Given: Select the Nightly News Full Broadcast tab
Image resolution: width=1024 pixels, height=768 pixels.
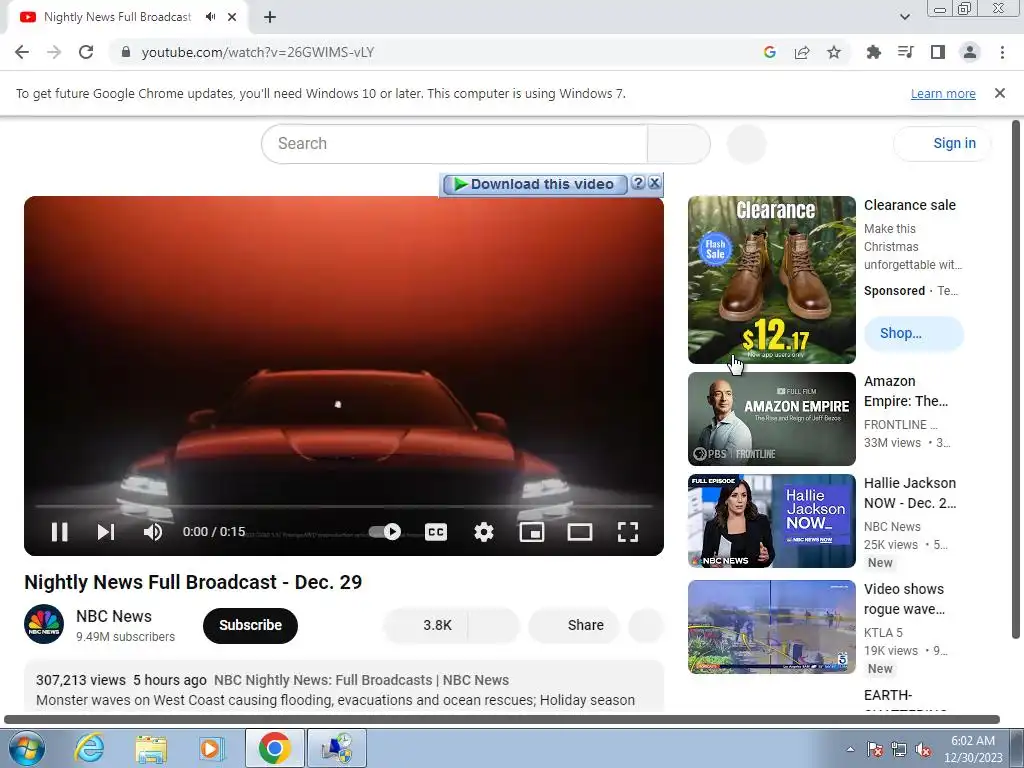Looking at the screenshot, I should (x=118, y=17).
